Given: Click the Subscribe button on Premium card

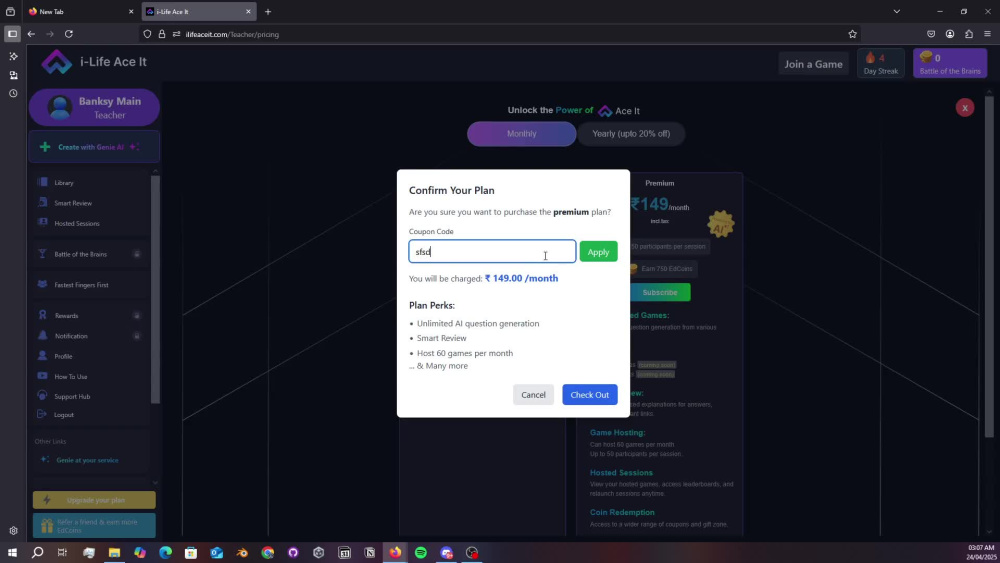Looking at the screenshot, I should coord(659,292).
